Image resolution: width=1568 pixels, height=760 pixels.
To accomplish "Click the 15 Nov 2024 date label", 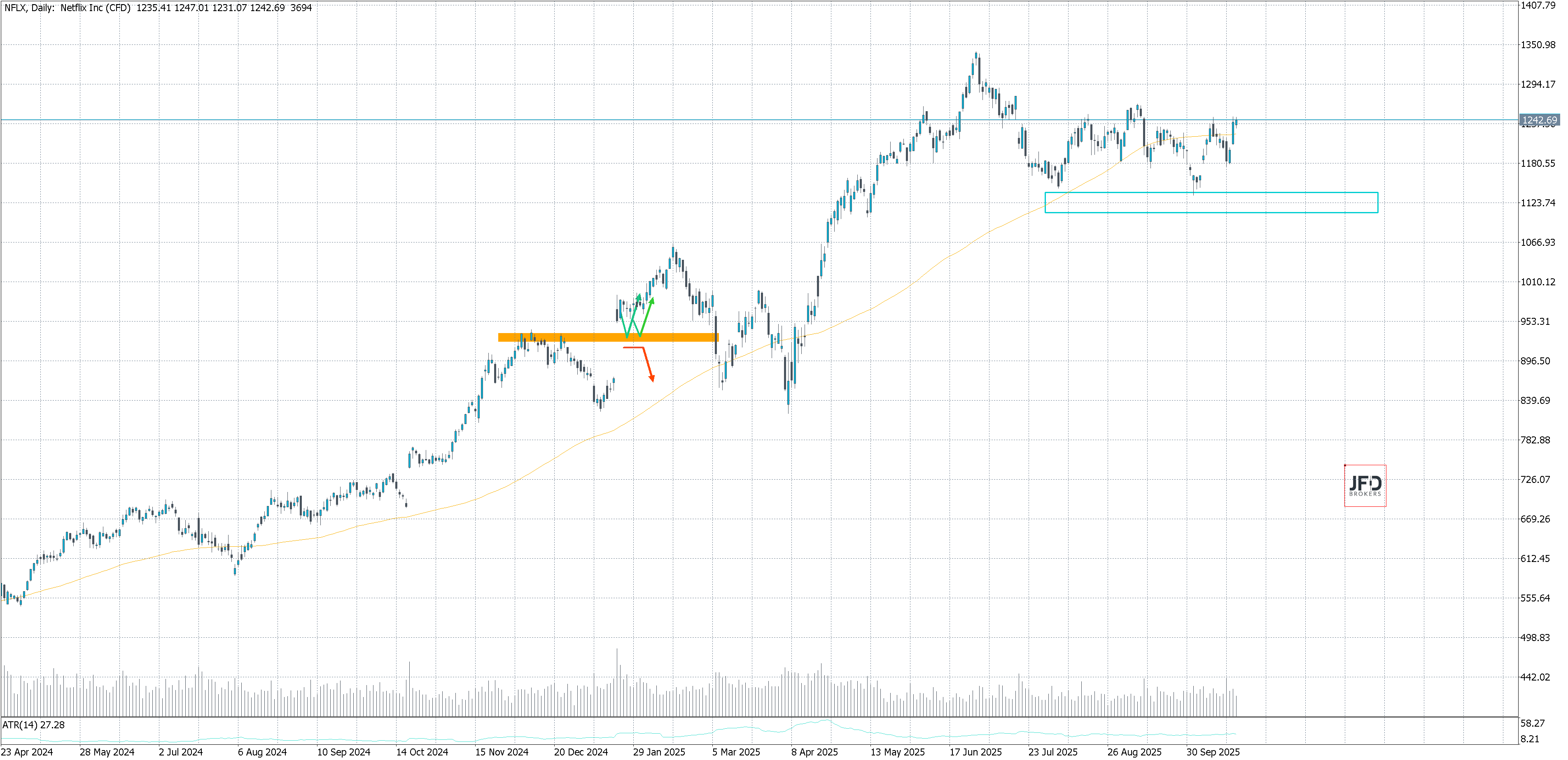I will (502, 752).
